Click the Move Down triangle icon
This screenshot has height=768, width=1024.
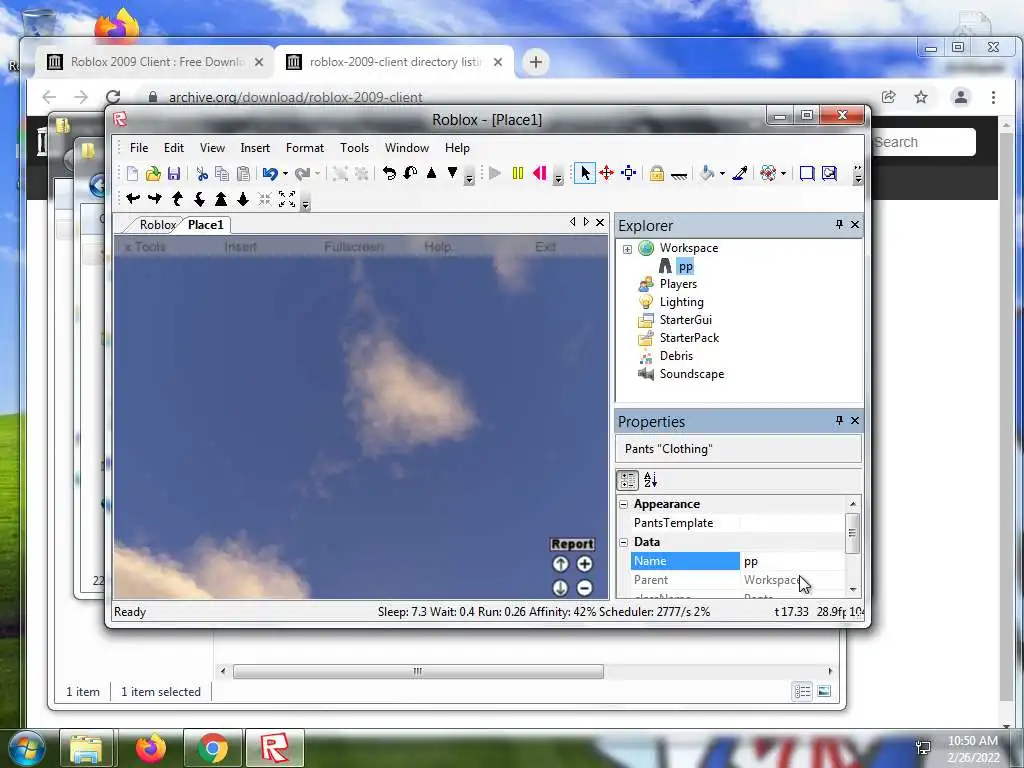click(x=452, y=173)
